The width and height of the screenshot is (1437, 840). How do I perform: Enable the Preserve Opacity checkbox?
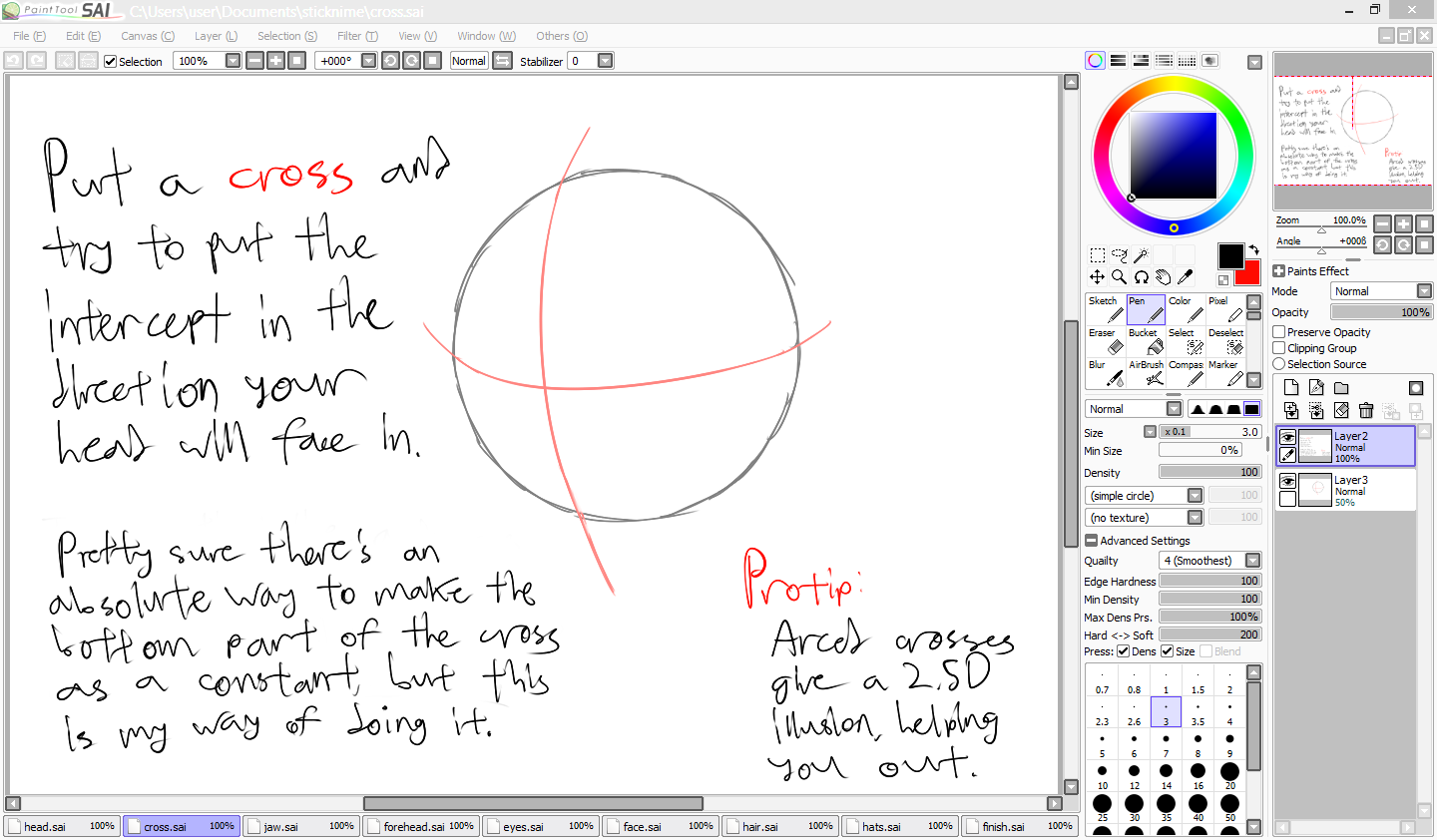coord(1279,332)
